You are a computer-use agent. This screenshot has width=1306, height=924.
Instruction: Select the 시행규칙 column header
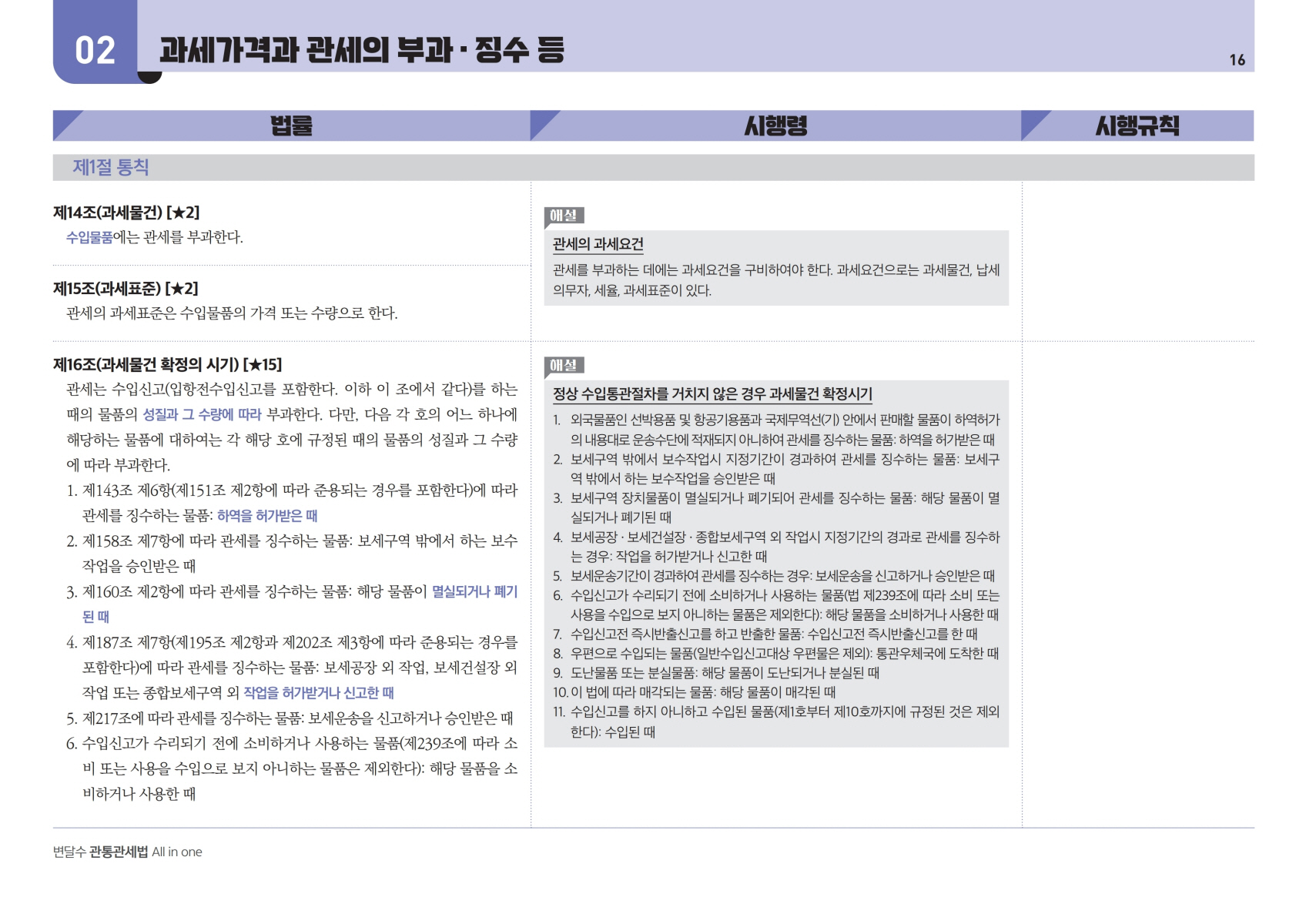(x=1137, y=126)
